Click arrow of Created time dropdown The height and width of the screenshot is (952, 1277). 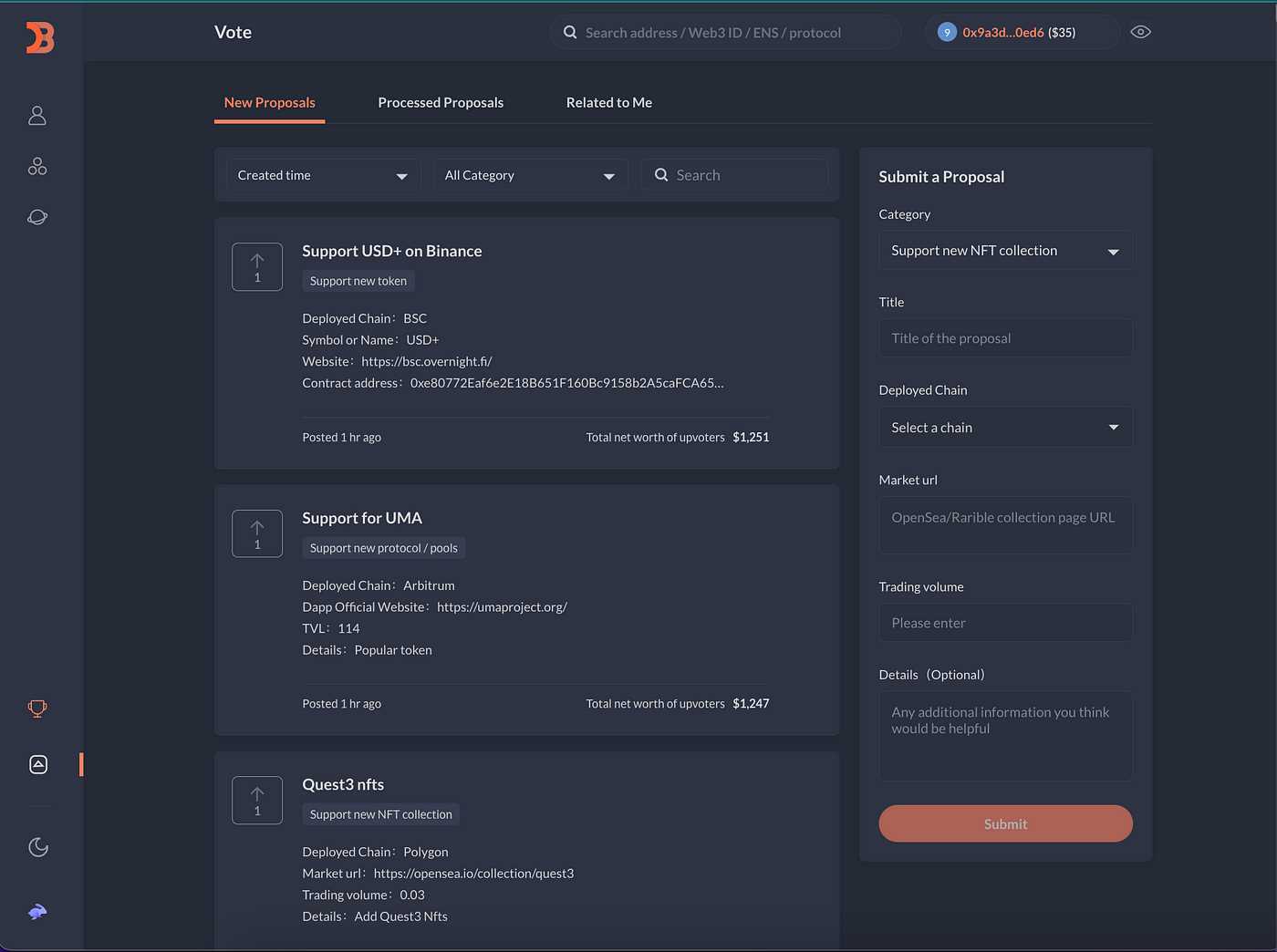click(x=401, y=176)
